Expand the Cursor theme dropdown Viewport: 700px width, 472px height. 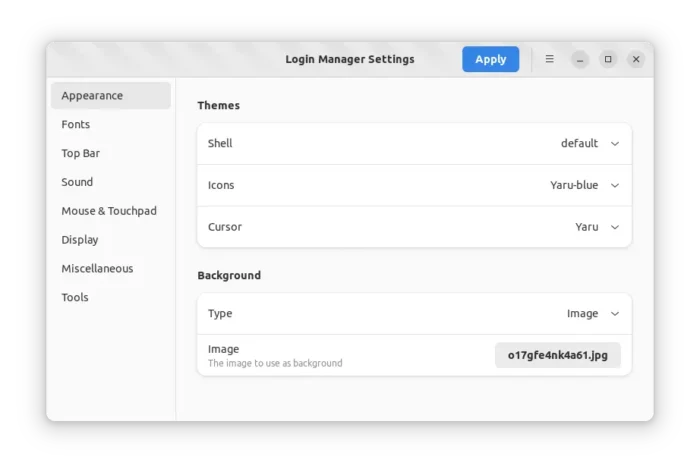coord(414,227)
